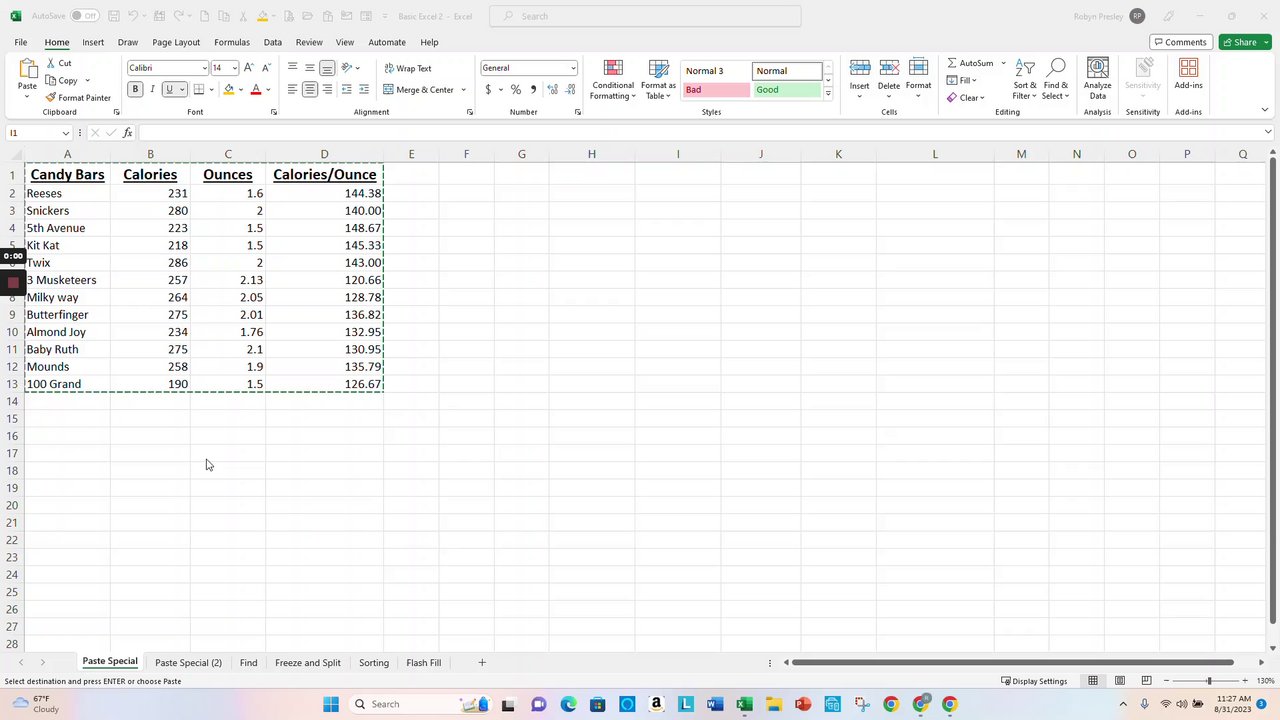Click the Align Right icon

click(x=327, y=89)
